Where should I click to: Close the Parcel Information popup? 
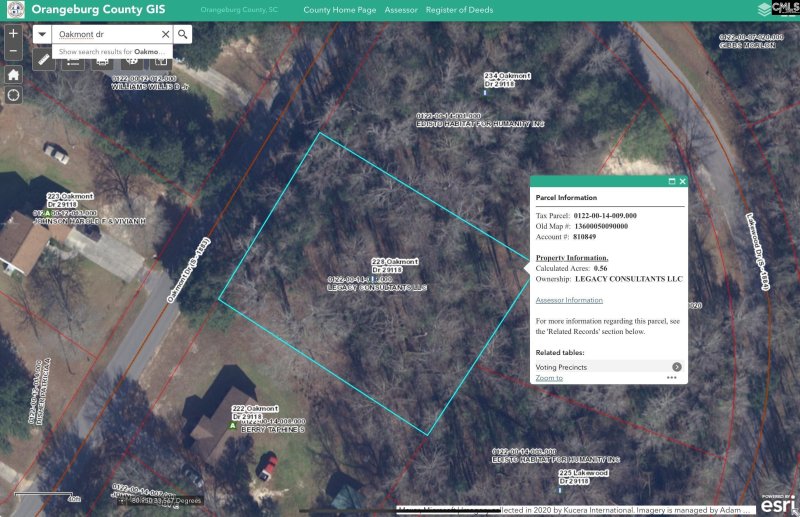coord(683,181)
